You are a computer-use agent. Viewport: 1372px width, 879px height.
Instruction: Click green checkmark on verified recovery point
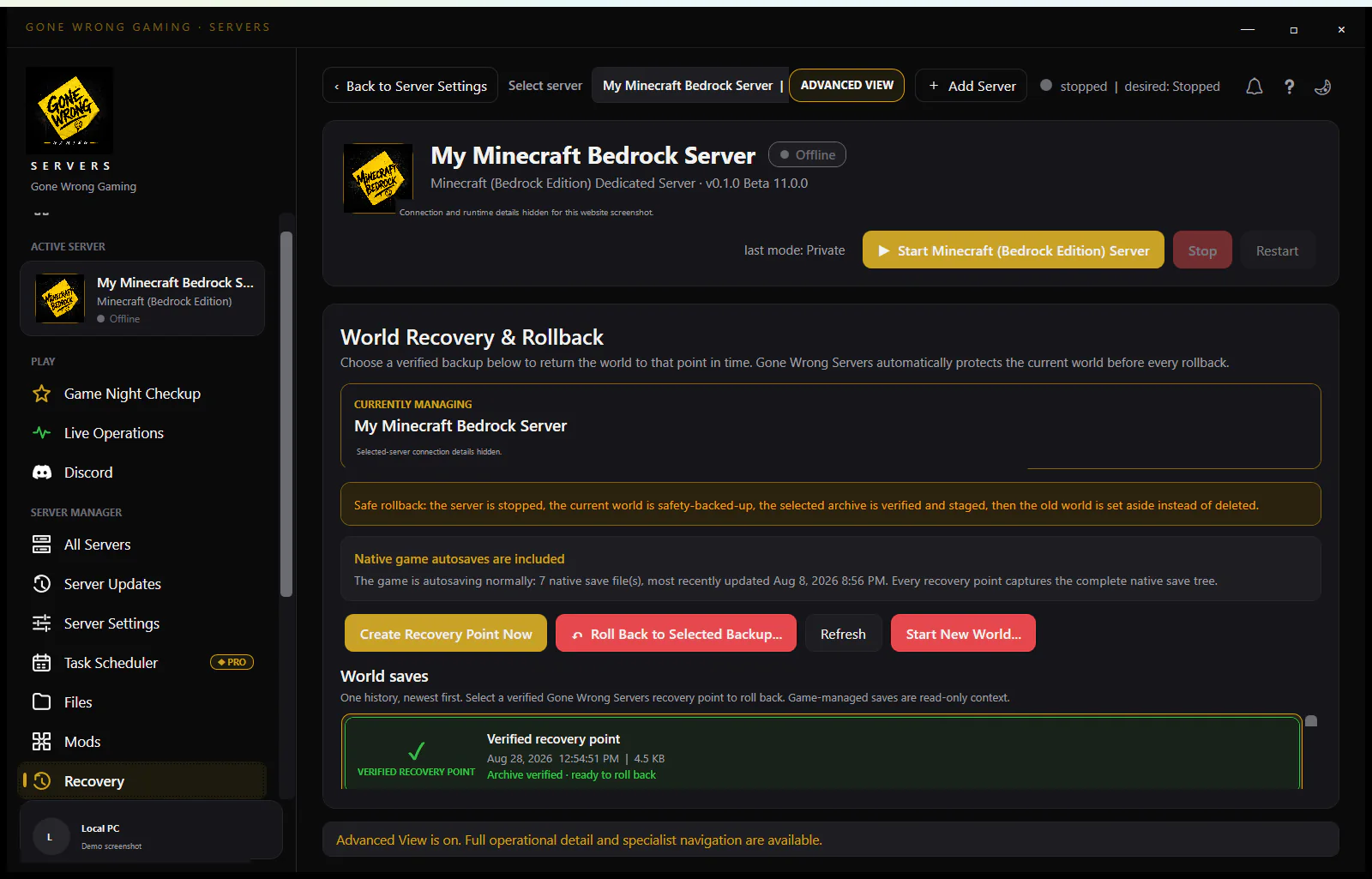pos(416,751)
